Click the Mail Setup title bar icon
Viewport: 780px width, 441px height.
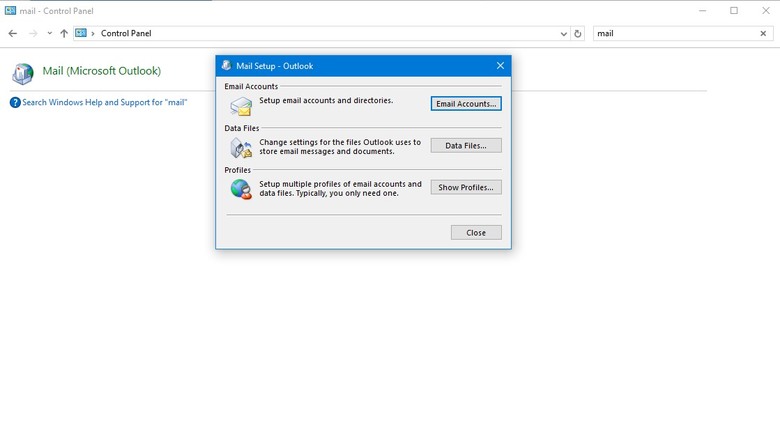click(226, 65)
